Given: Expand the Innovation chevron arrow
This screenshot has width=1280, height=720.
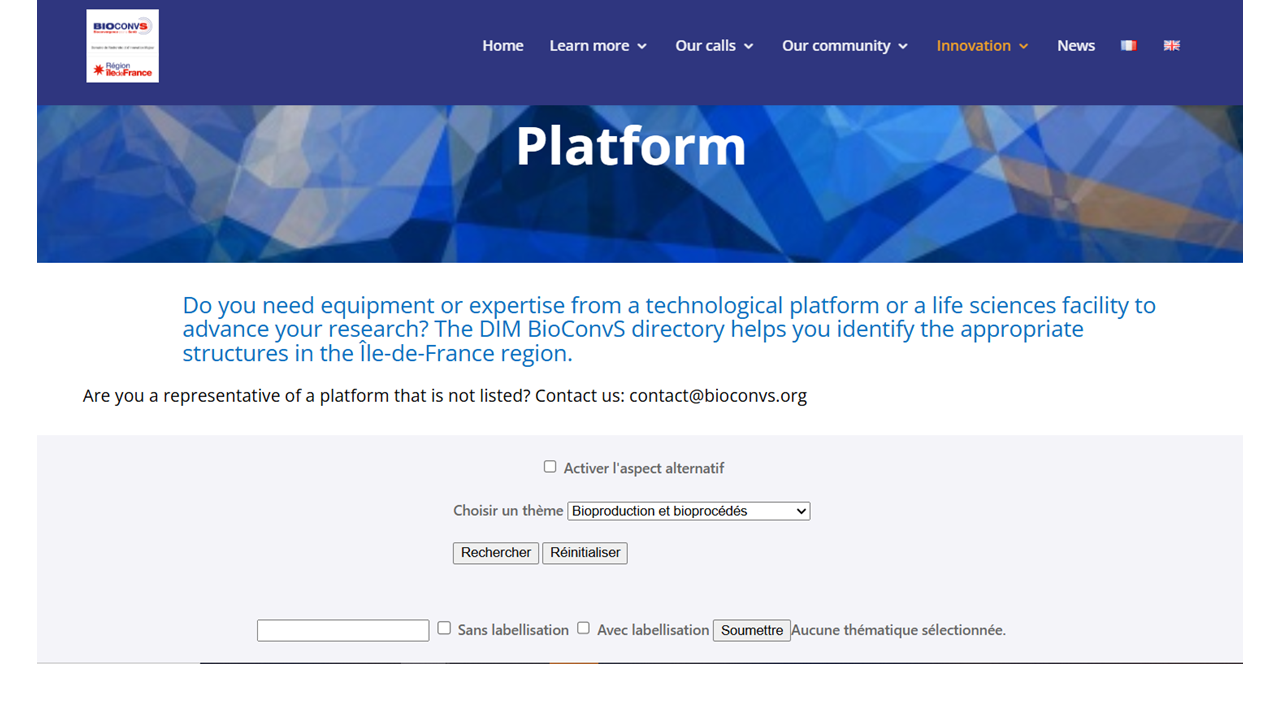Looking at the screenshot, I should (x=1023, y=47).
